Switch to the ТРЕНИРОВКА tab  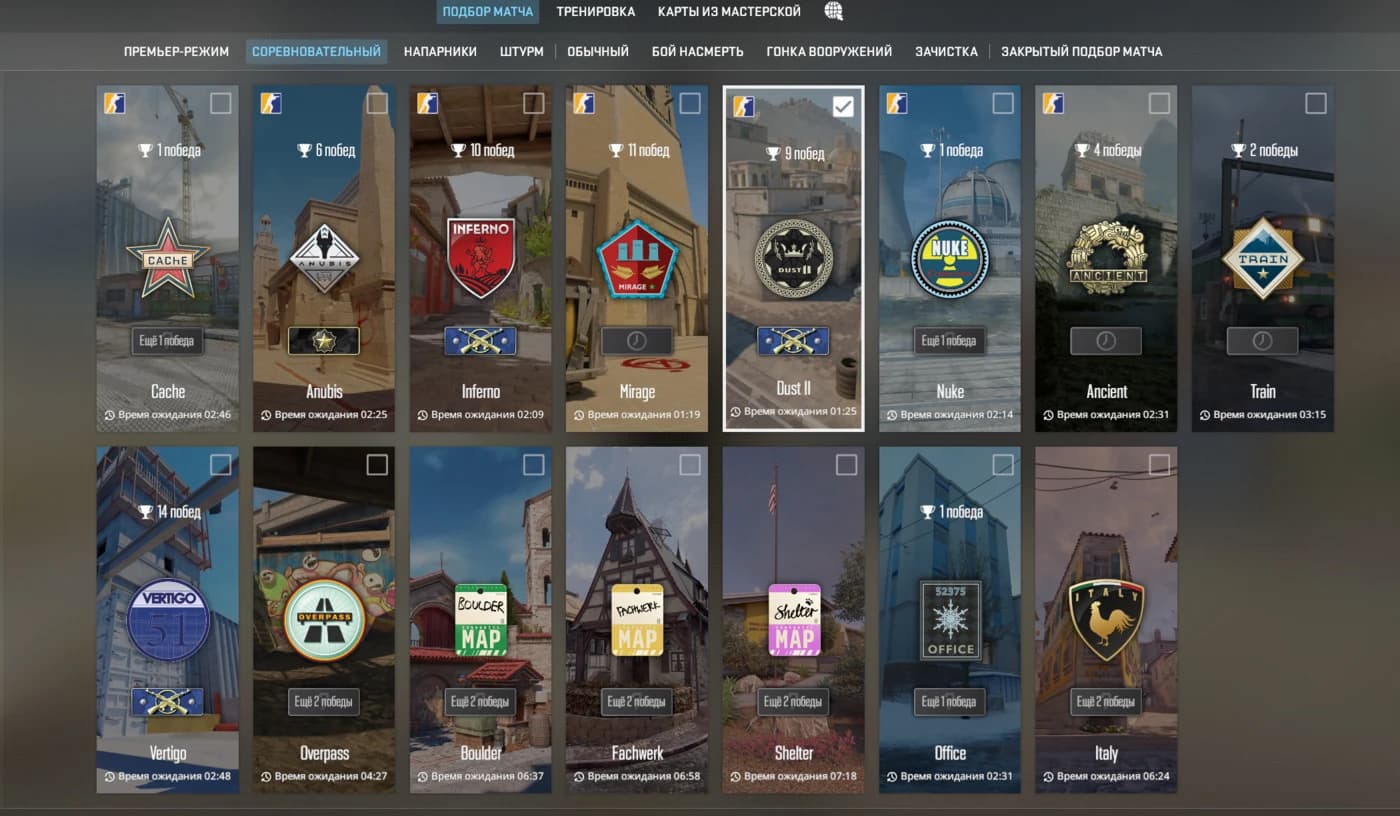596,12
